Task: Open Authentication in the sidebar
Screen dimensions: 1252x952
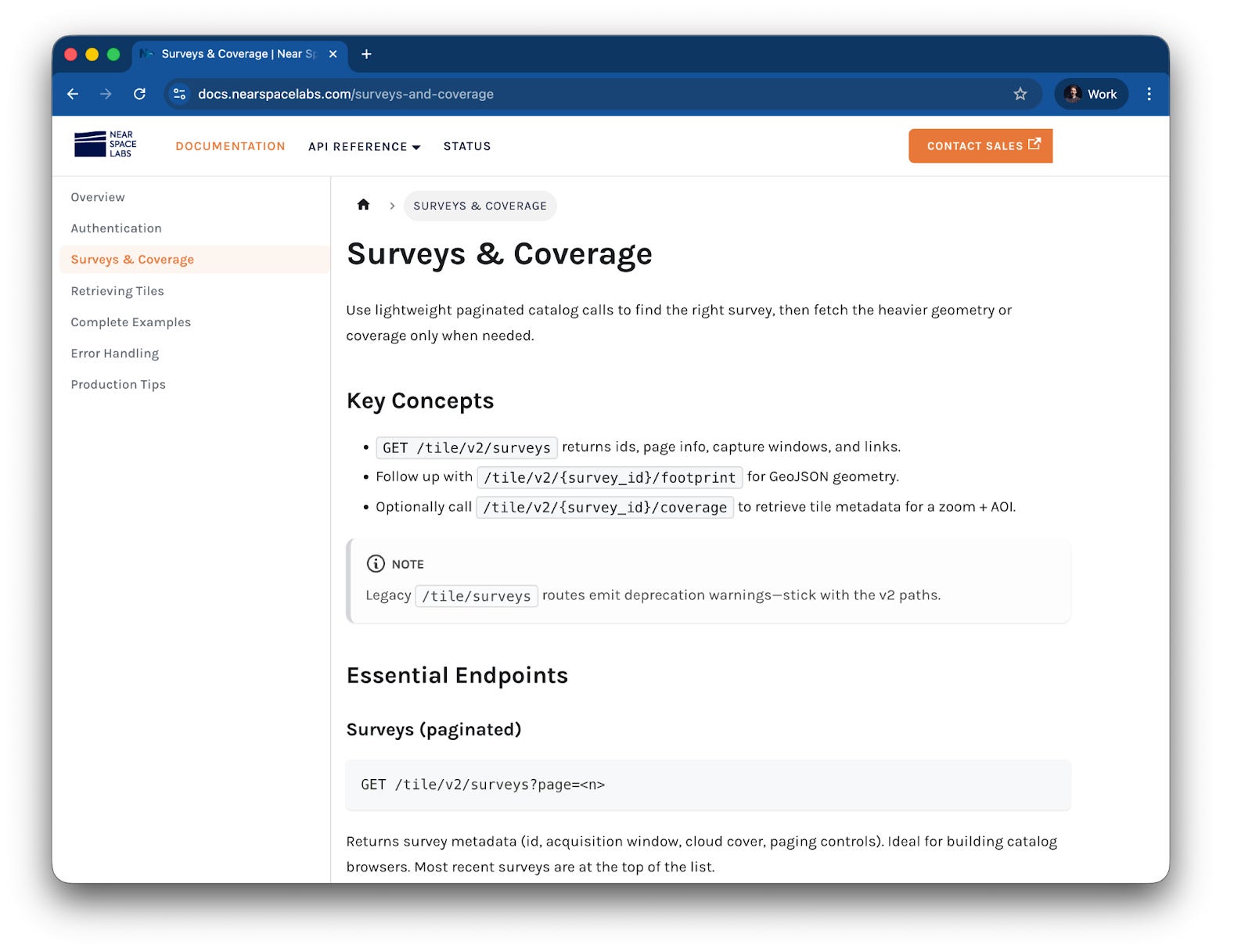Action: [x=116, y=228]
